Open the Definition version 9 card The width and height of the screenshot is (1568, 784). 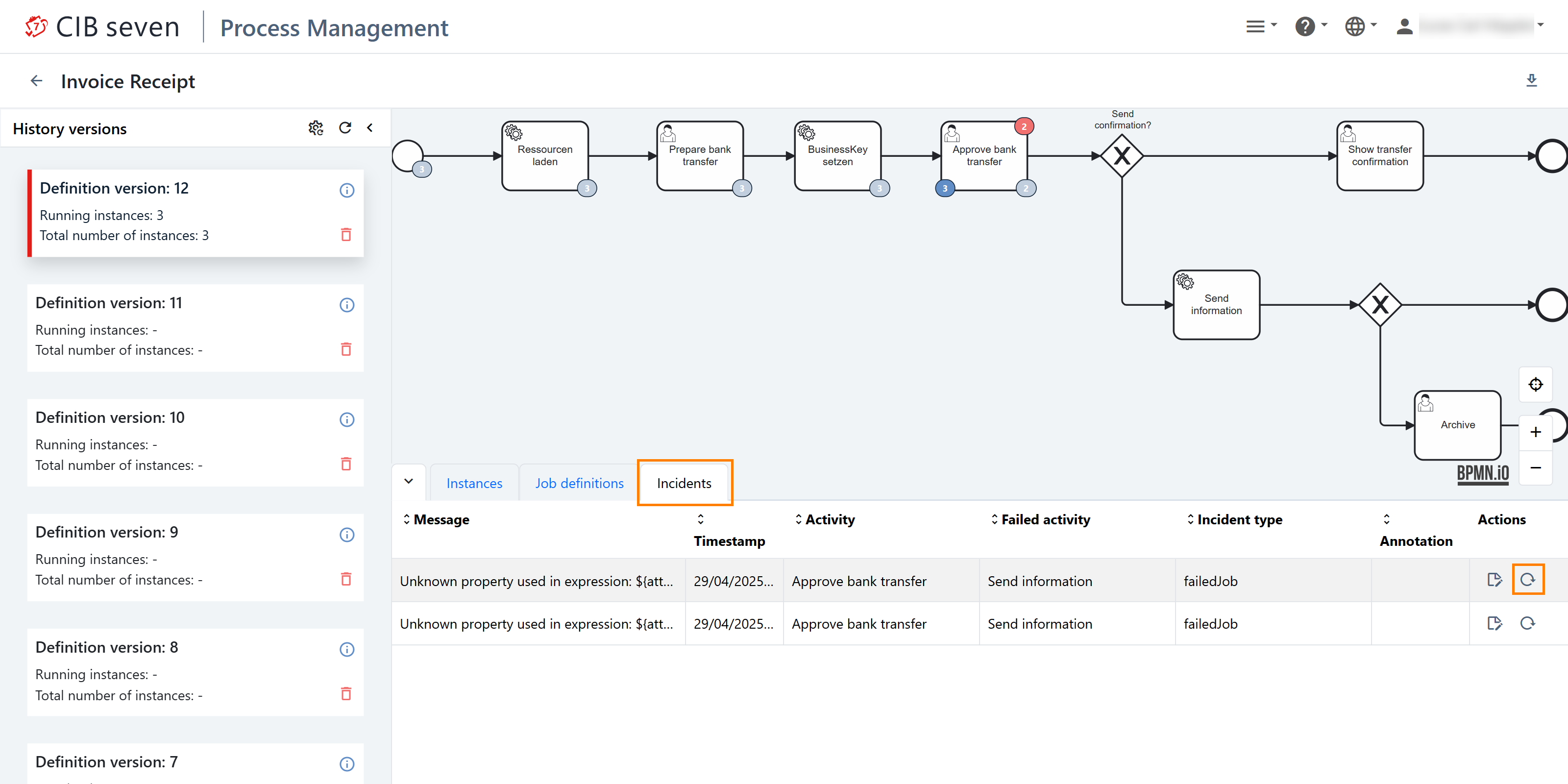196,557
